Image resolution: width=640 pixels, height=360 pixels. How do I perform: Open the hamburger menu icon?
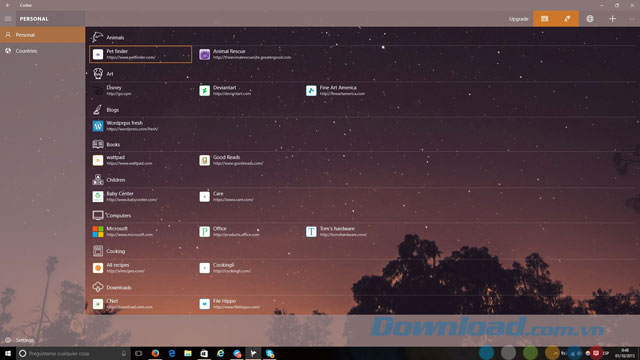pyautogui.click(x=8, y=19)
